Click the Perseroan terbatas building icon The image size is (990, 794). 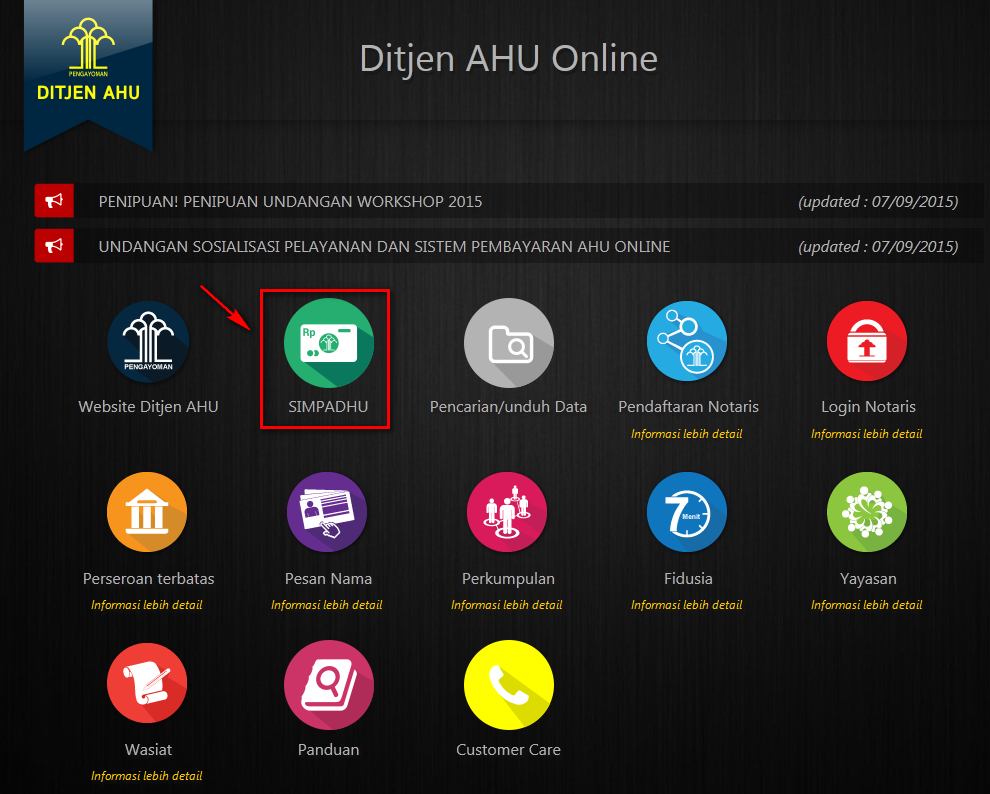[x=148, y=514]
